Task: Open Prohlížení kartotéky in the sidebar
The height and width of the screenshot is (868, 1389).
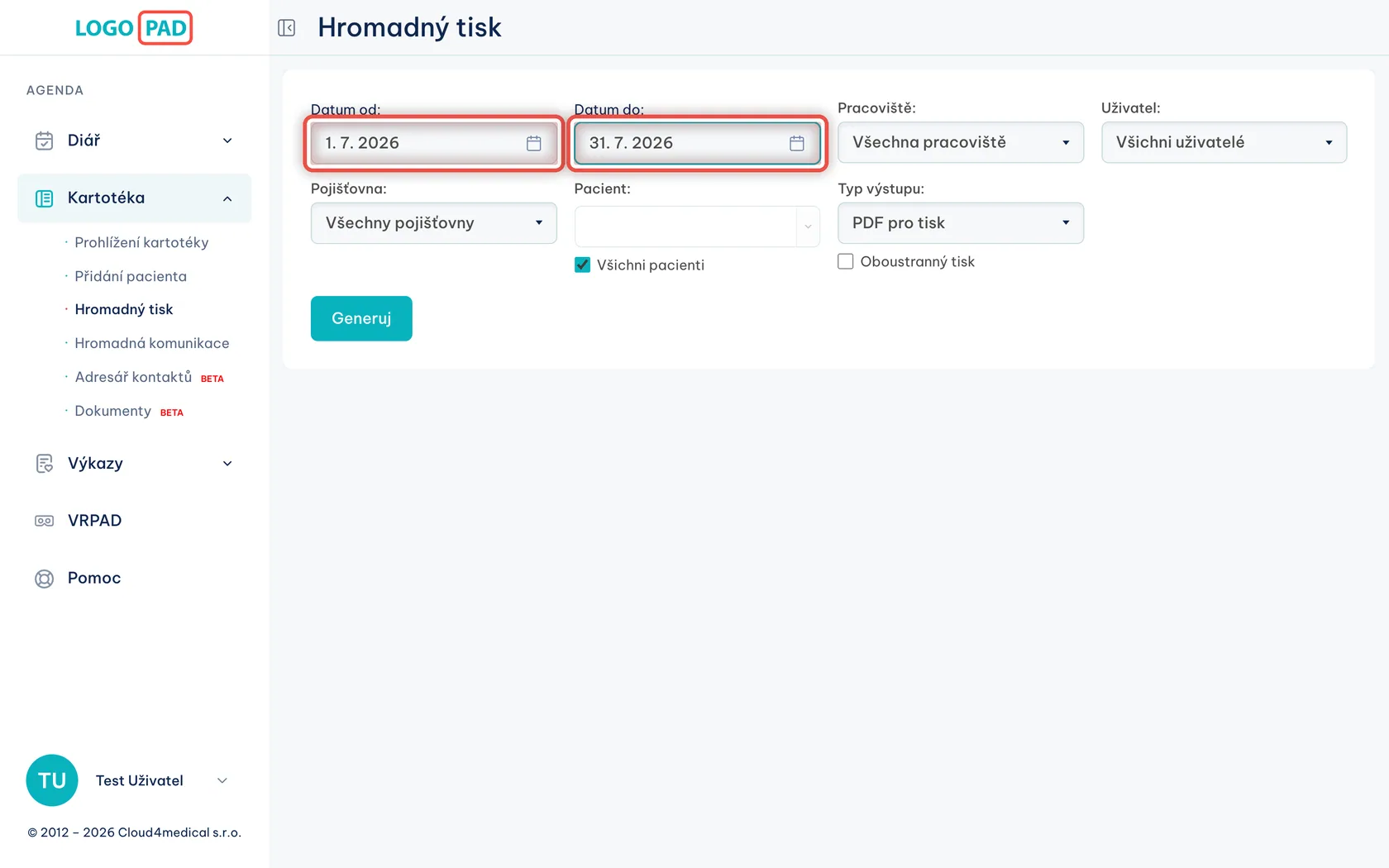Action: pos(141,242)
